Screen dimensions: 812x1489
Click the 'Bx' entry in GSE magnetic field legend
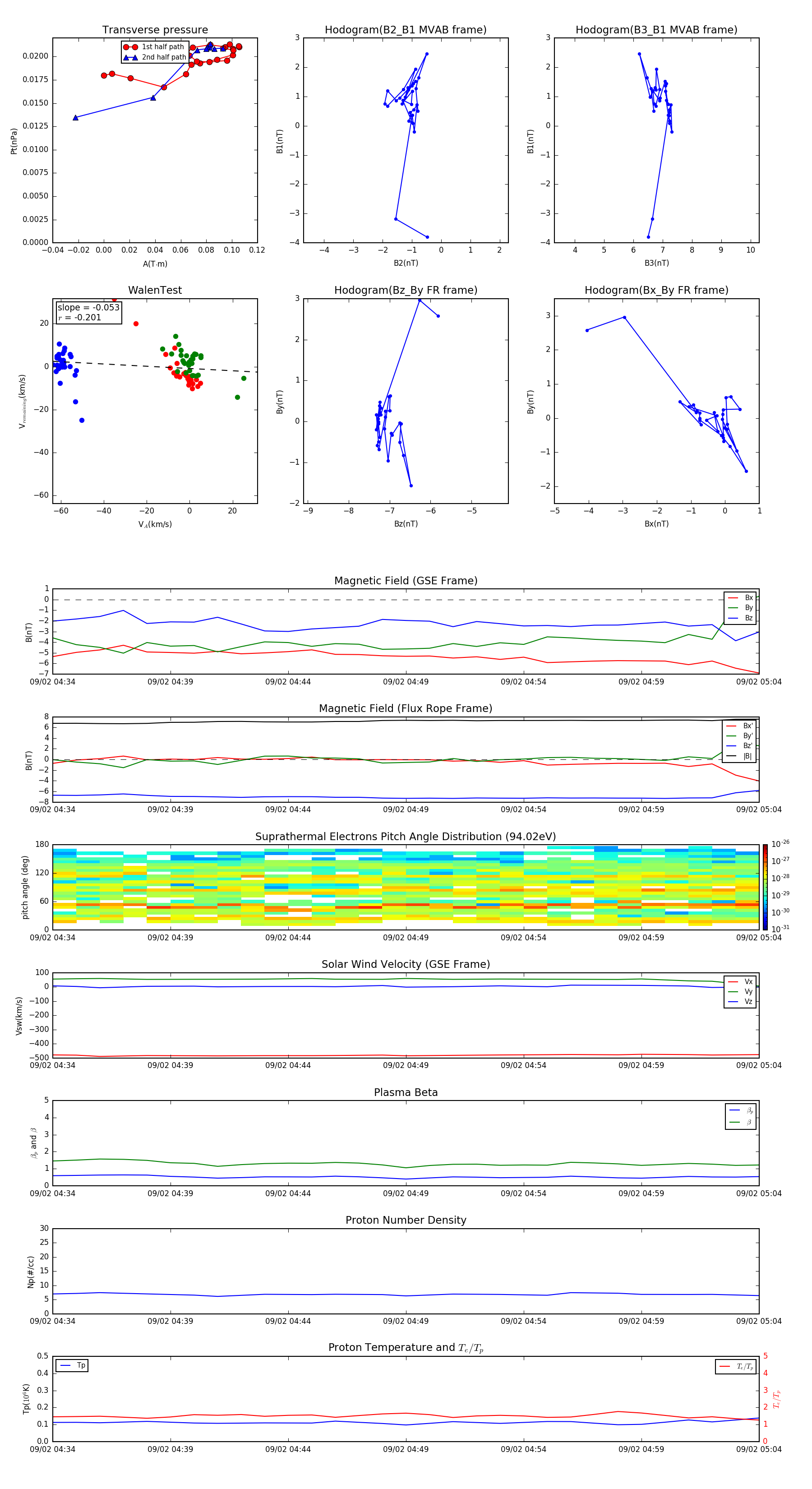740,598
